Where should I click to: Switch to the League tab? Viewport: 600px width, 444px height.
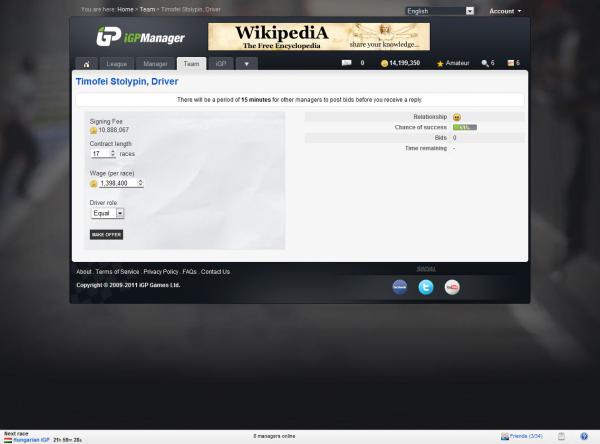tap(117, 63)
